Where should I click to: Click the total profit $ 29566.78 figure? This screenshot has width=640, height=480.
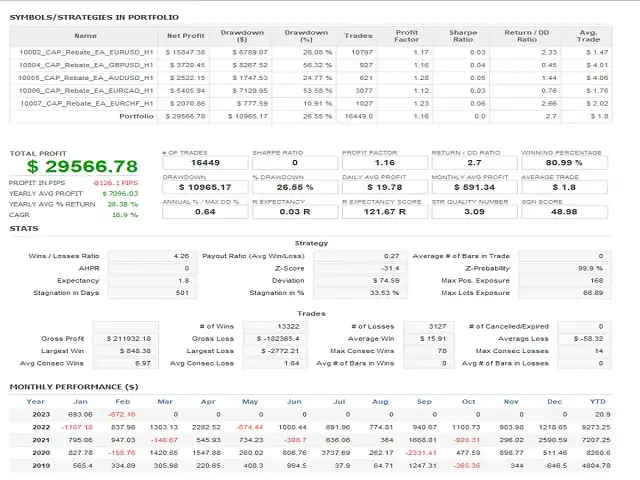coord(82,167)
